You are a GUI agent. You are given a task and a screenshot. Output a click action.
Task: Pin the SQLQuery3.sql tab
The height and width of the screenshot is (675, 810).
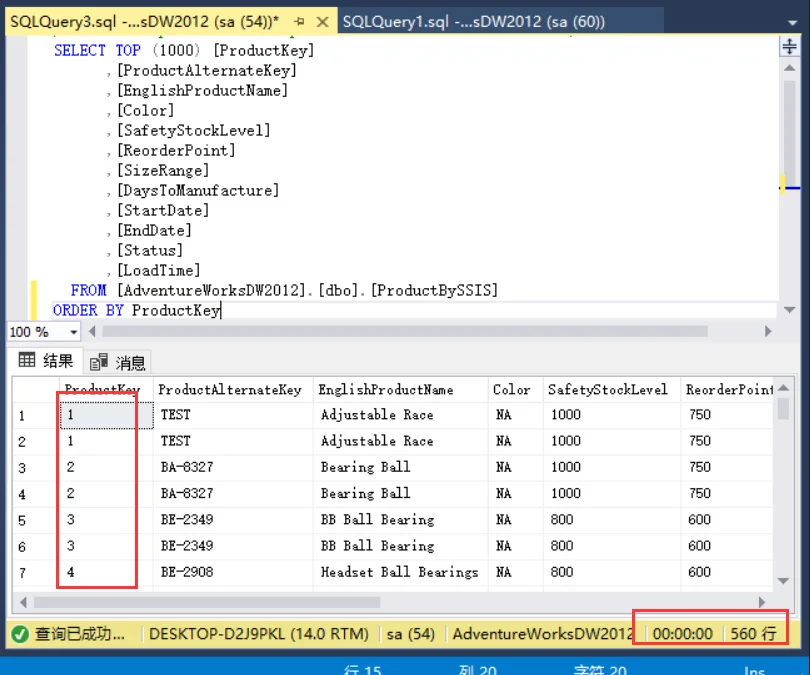(299, 22)
